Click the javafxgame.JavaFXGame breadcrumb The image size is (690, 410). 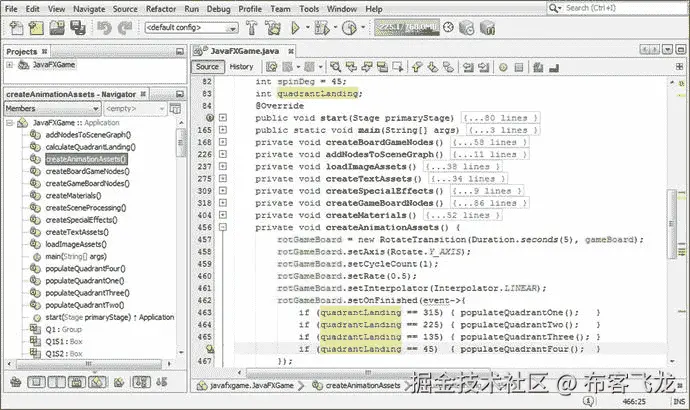tap(252, 385)
